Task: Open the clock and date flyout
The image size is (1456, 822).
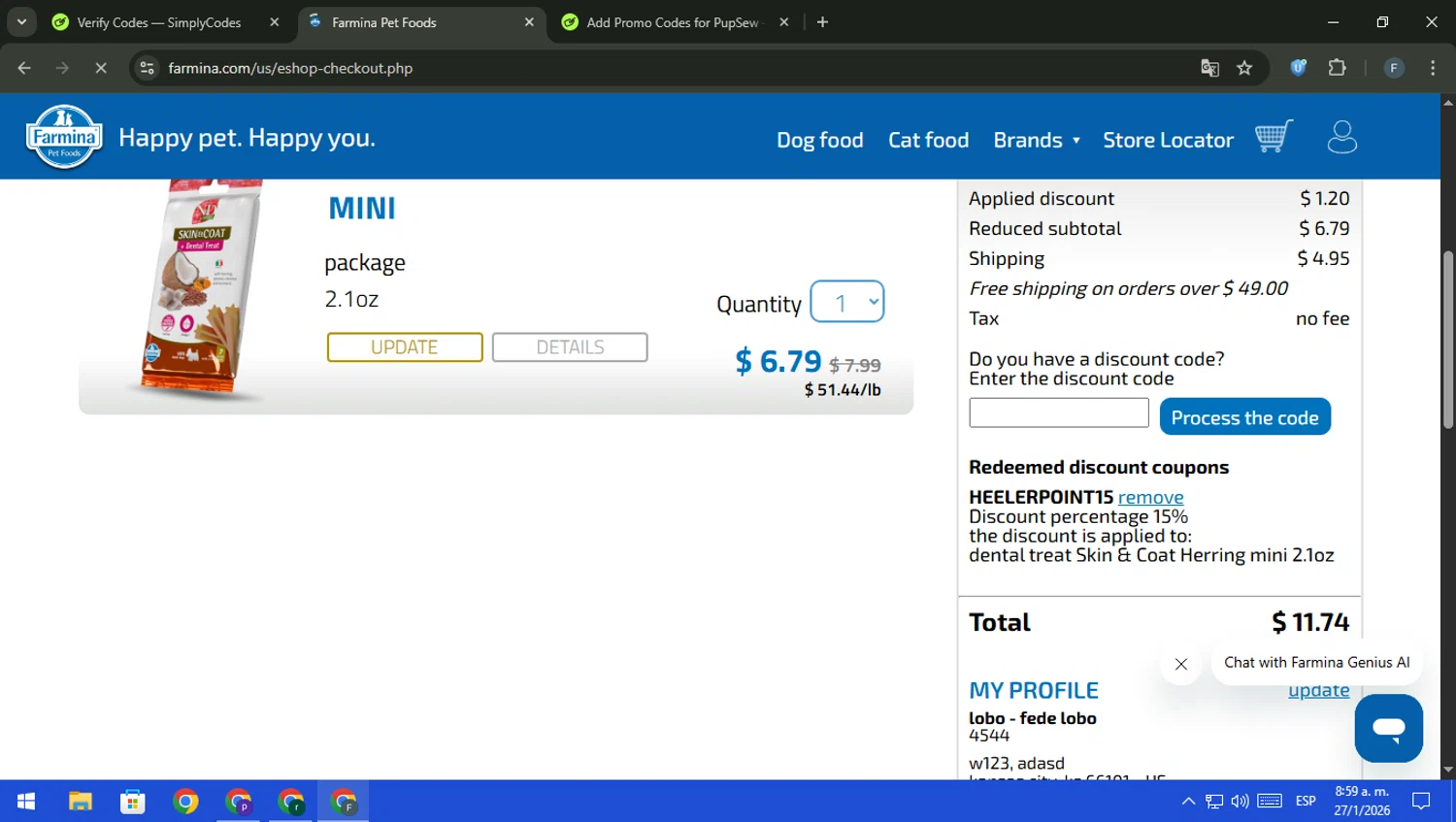Action: pos(1362,802)
